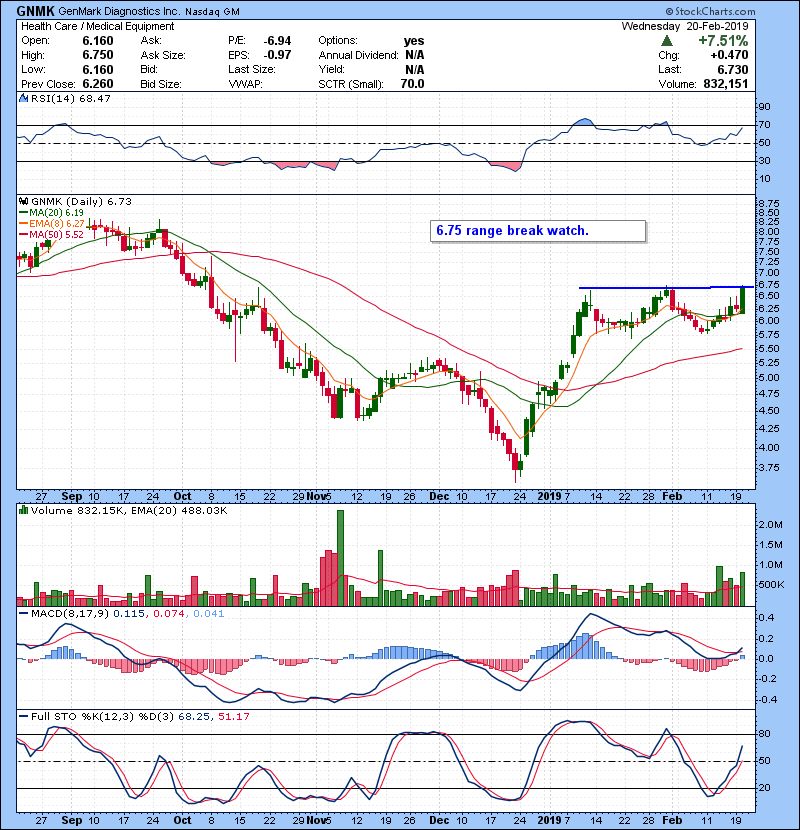Click the Health Care / Medical Equipment sector text
Image resolution: width=800 pixels, height=830 pixels.
[x=97, y=26]
